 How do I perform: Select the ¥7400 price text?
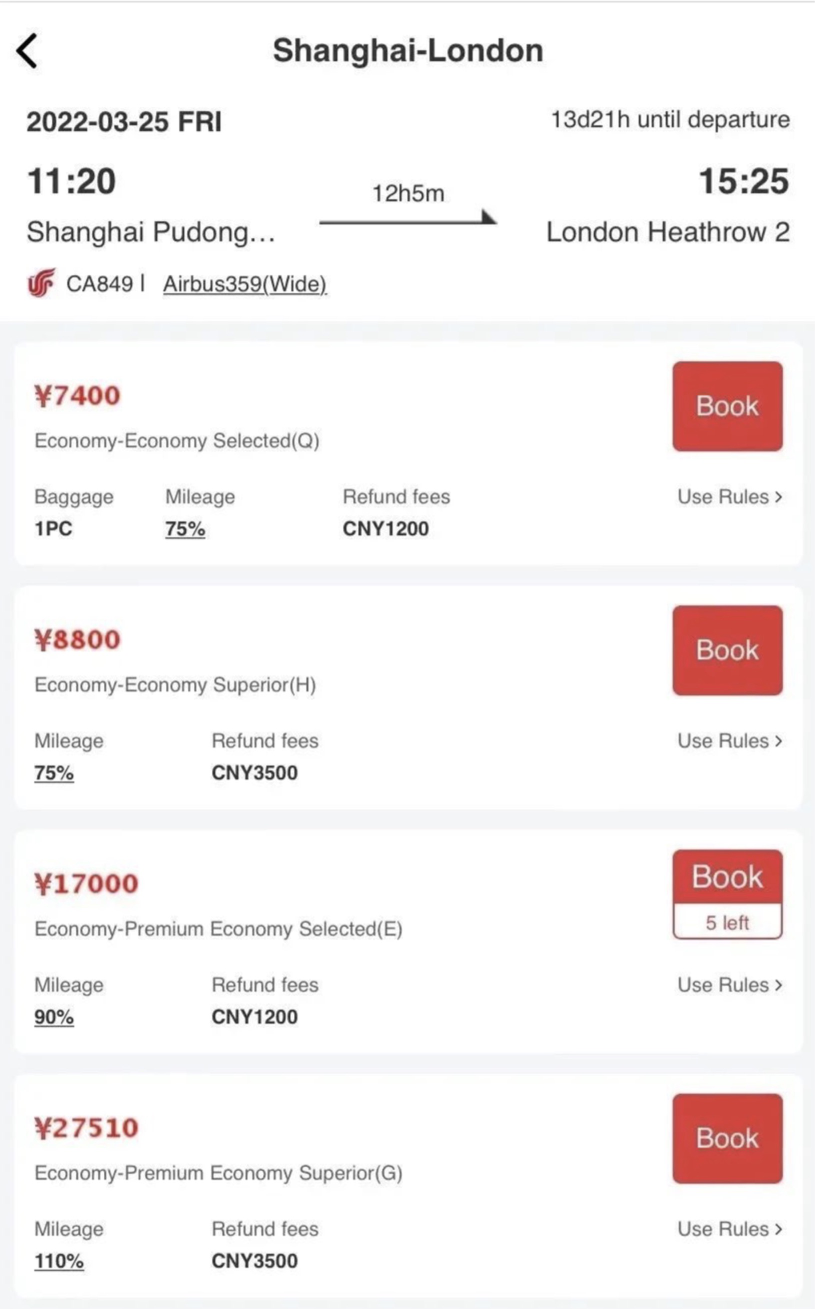[77, 395]
